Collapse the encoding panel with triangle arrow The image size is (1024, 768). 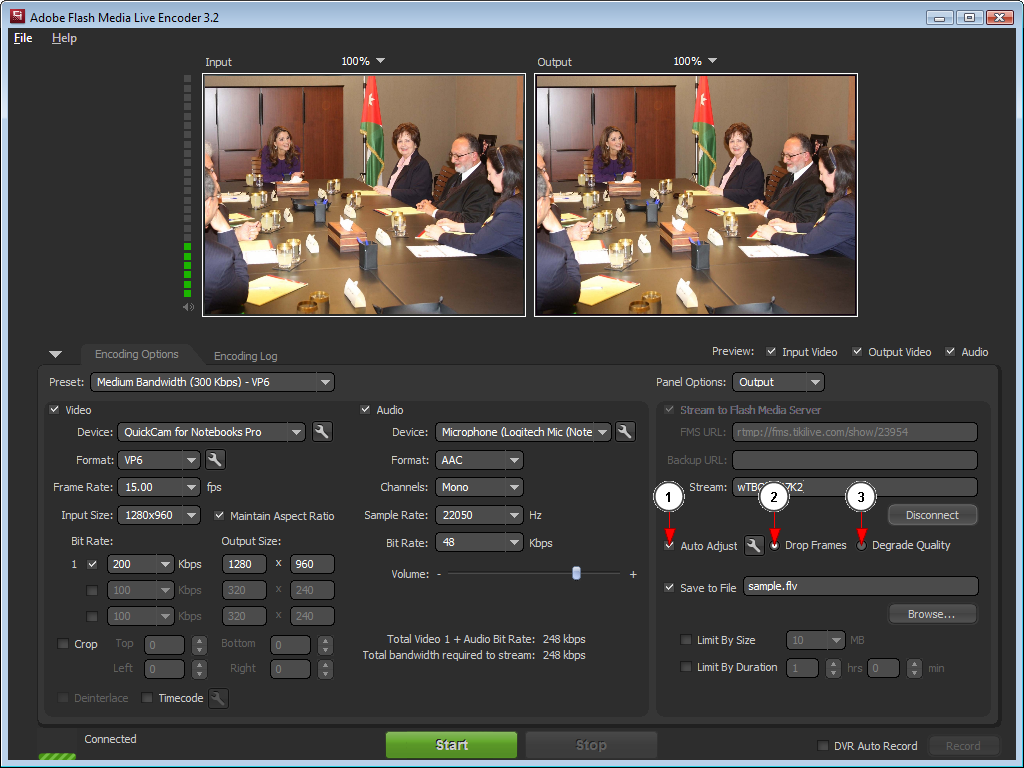coord(56,355)
